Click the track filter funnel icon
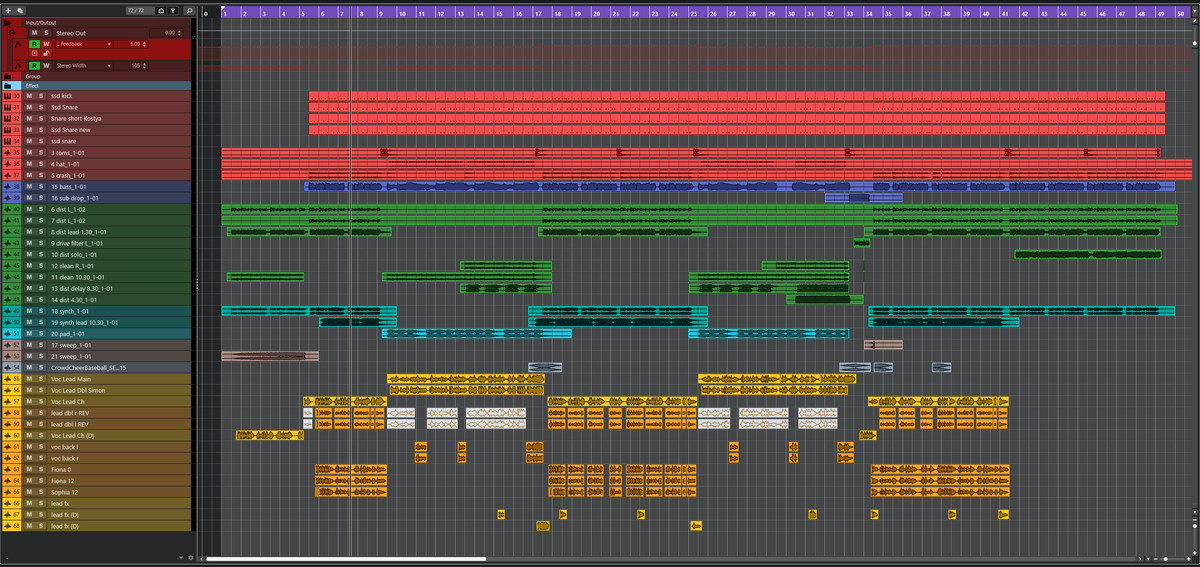This screenshot has width=1200, height=567. [173, 11]
